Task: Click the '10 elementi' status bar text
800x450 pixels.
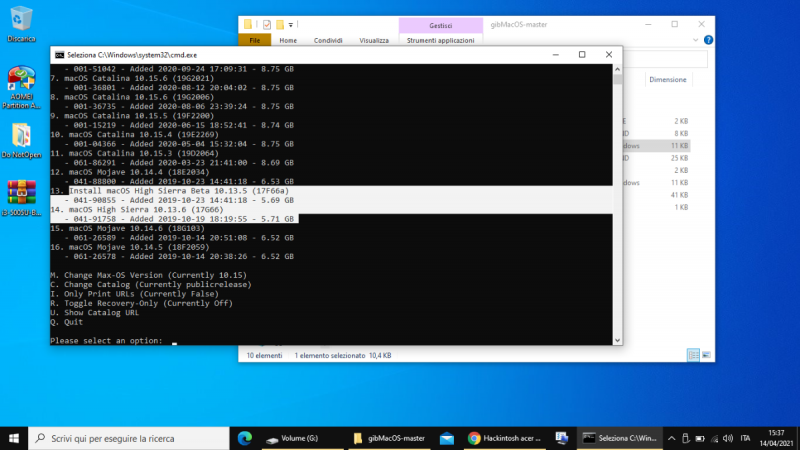Action: click(264, 356)
